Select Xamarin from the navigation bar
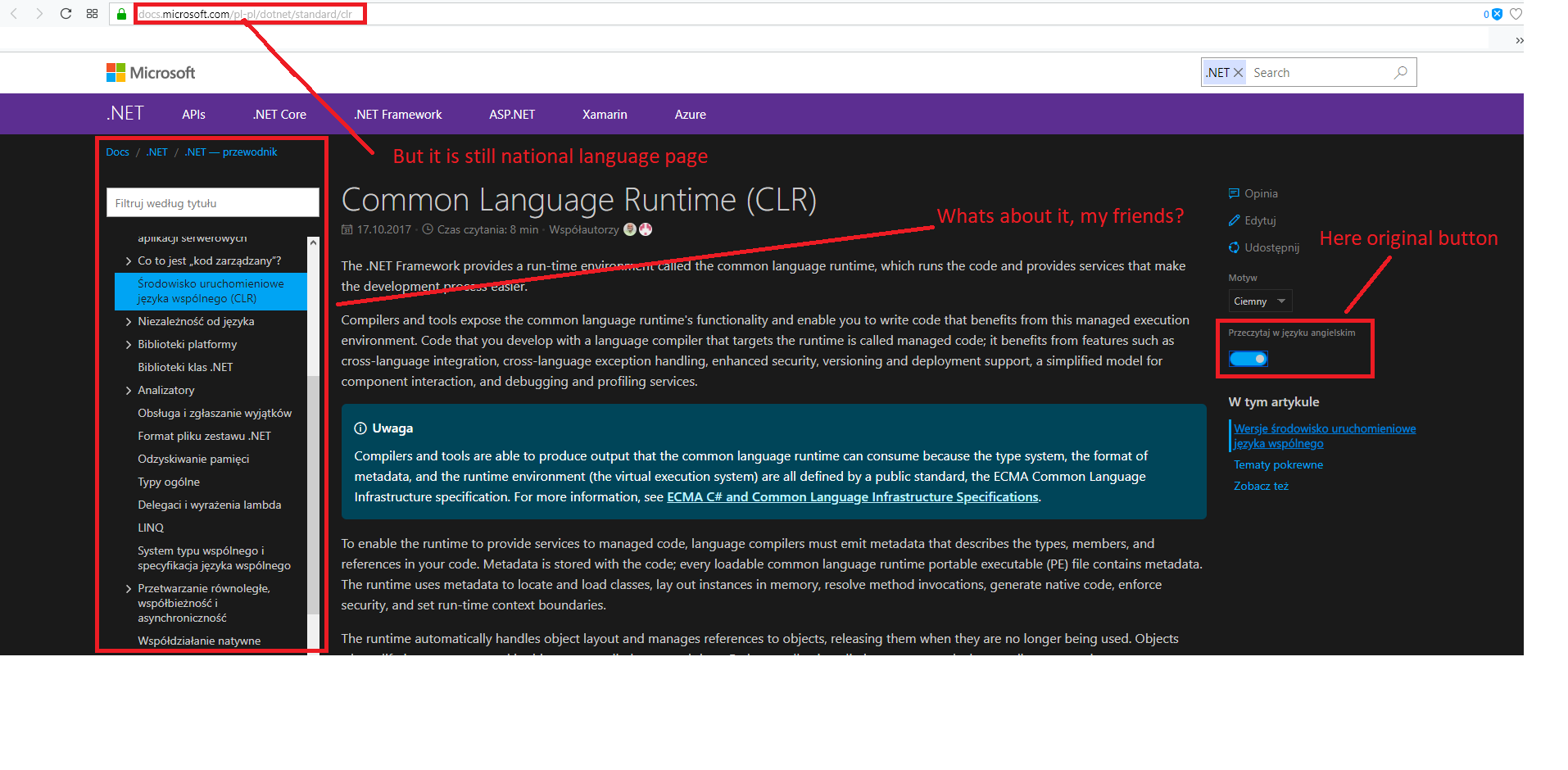The width and height of the screenshot is (1568, 770). coord(604,114)
